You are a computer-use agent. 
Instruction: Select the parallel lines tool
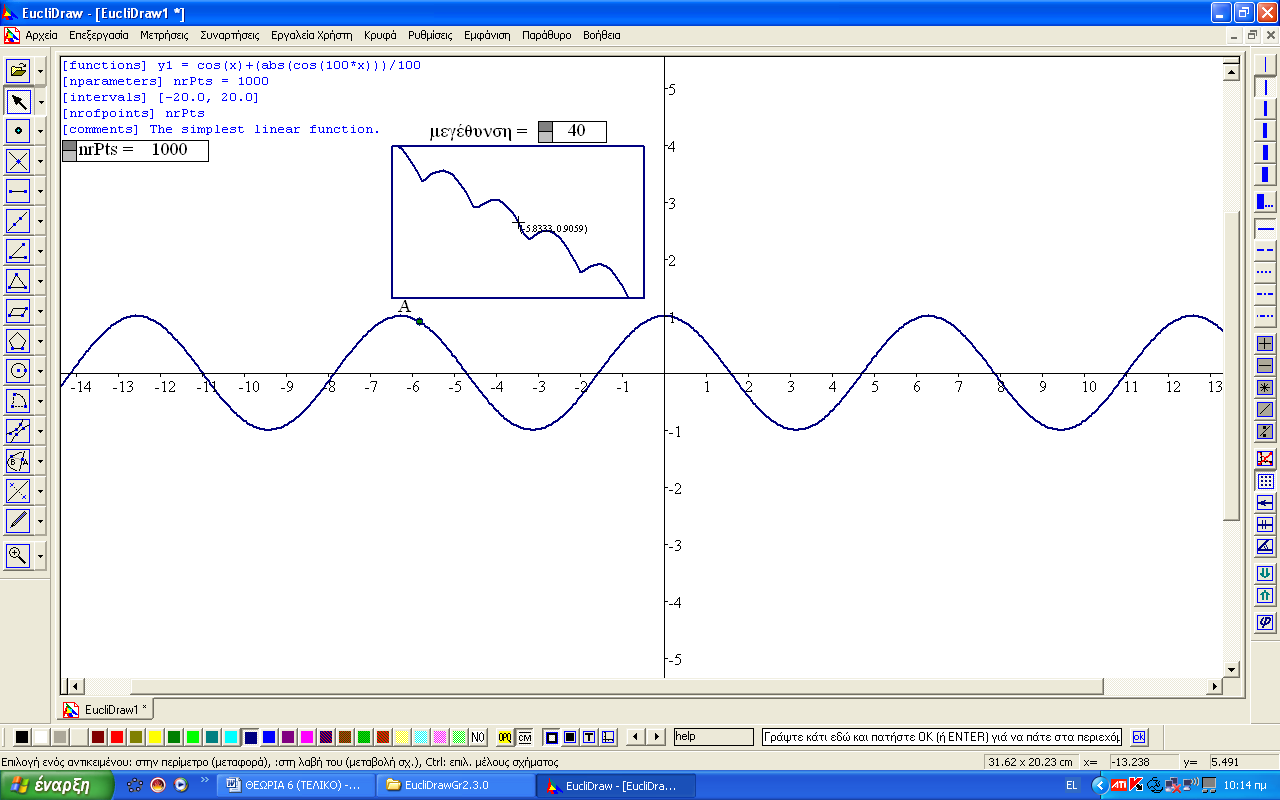pyautogui.click(x=18, y=431)
